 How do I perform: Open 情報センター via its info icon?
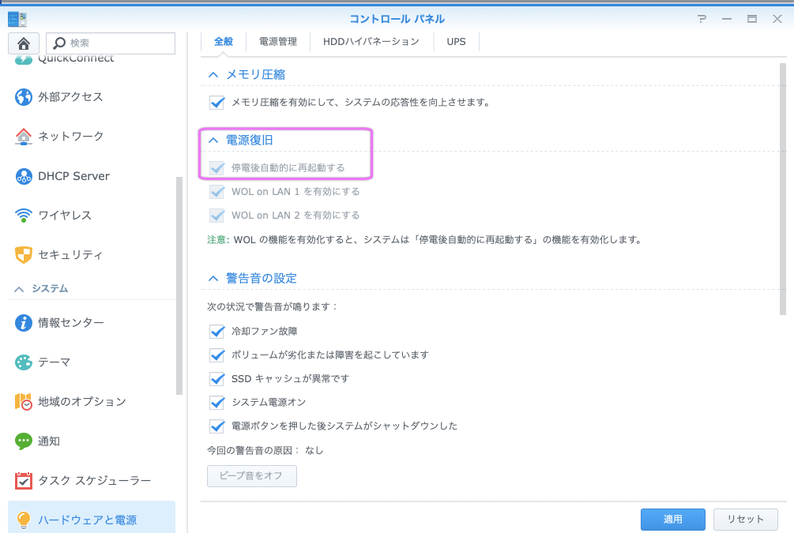pos(23,323)
